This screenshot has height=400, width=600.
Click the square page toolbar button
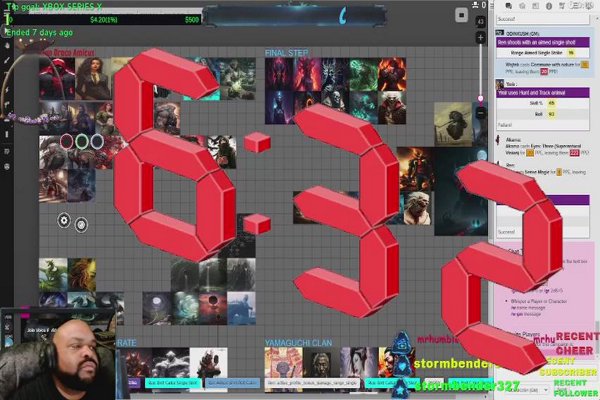point(461,15)
